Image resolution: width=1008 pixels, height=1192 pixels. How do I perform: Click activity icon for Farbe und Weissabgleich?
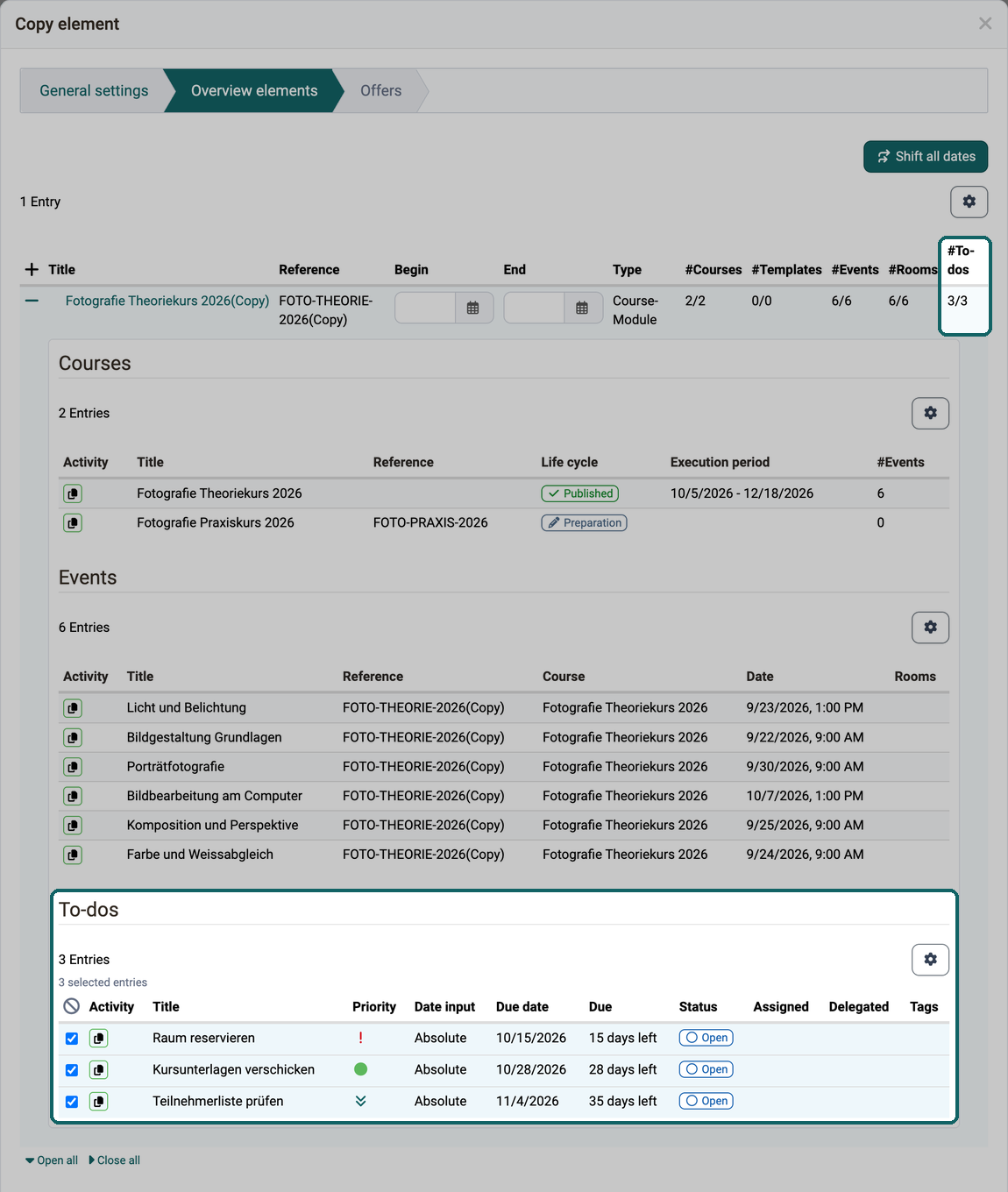[73, 855]
